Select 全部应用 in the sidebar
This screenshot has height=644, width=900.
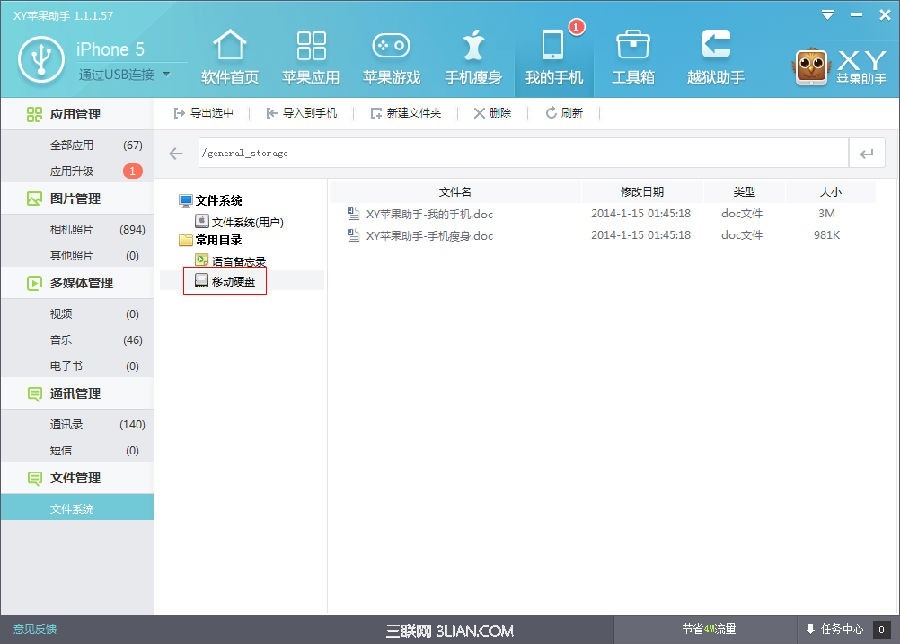click(x=72, y=145)
